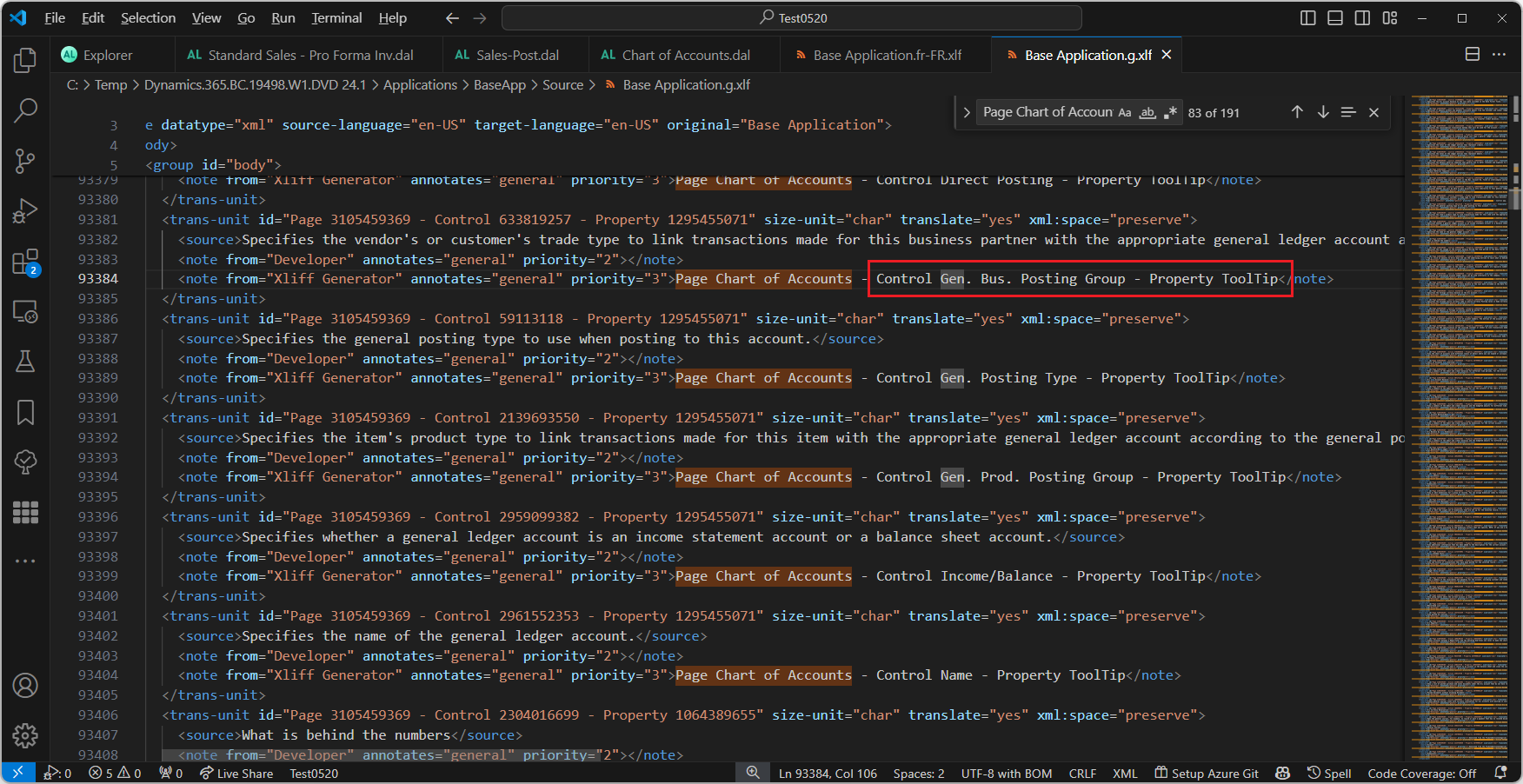Open the Run and Debug view
The image size is (1523, 784).
pyautogui.click(x=25, y=210)
